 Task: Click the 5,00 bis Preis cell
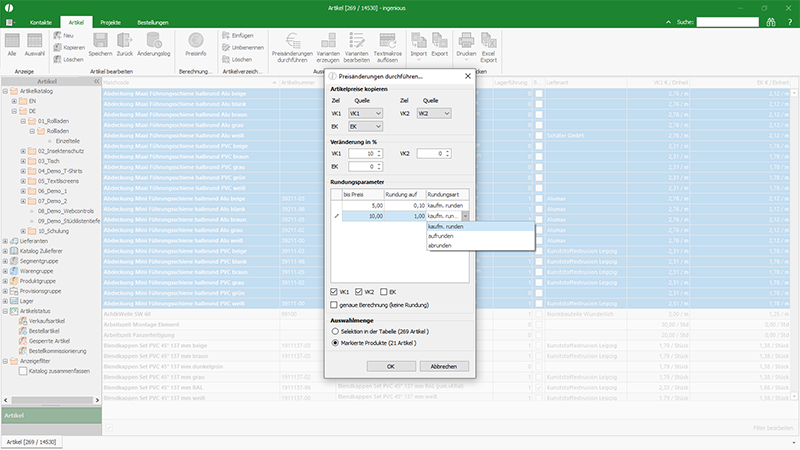[x=363, y=205]
